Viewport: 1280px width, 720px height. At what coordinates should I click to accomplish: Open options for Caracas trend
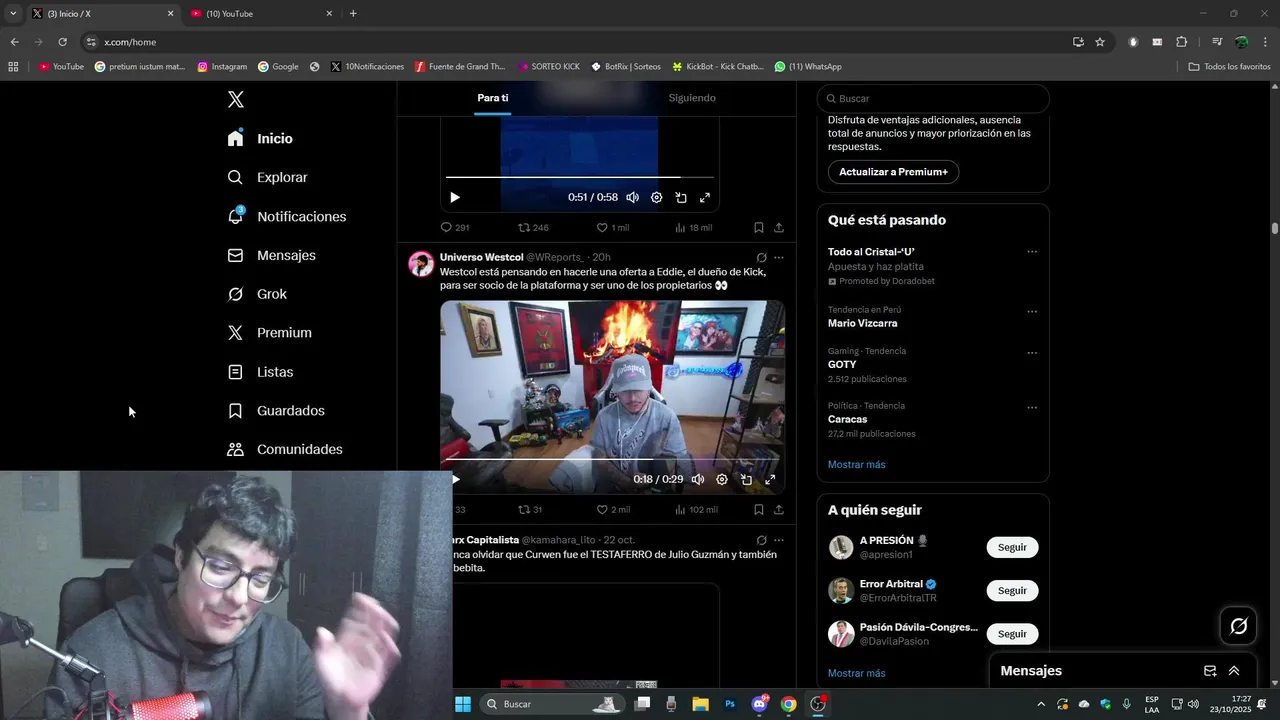pyautogui.click(x=1032, y=407)
